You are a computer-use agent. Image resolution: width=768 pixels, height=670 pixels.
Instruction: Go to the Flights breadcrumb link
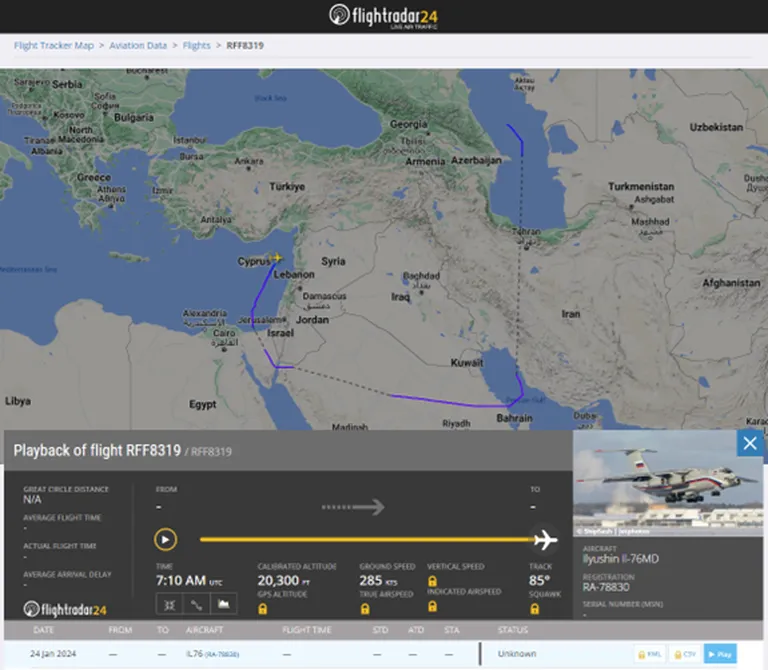(196, 46)
